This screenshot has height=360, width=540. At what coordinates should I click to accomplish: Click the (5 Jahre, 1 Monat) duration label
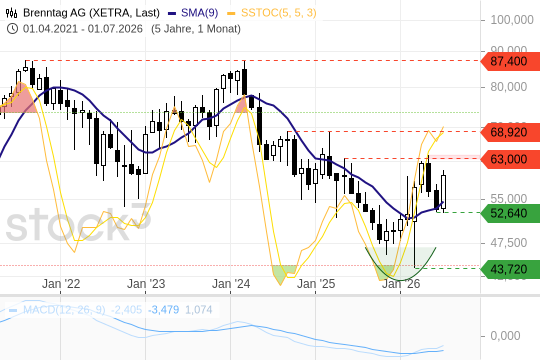pos(196,29)
